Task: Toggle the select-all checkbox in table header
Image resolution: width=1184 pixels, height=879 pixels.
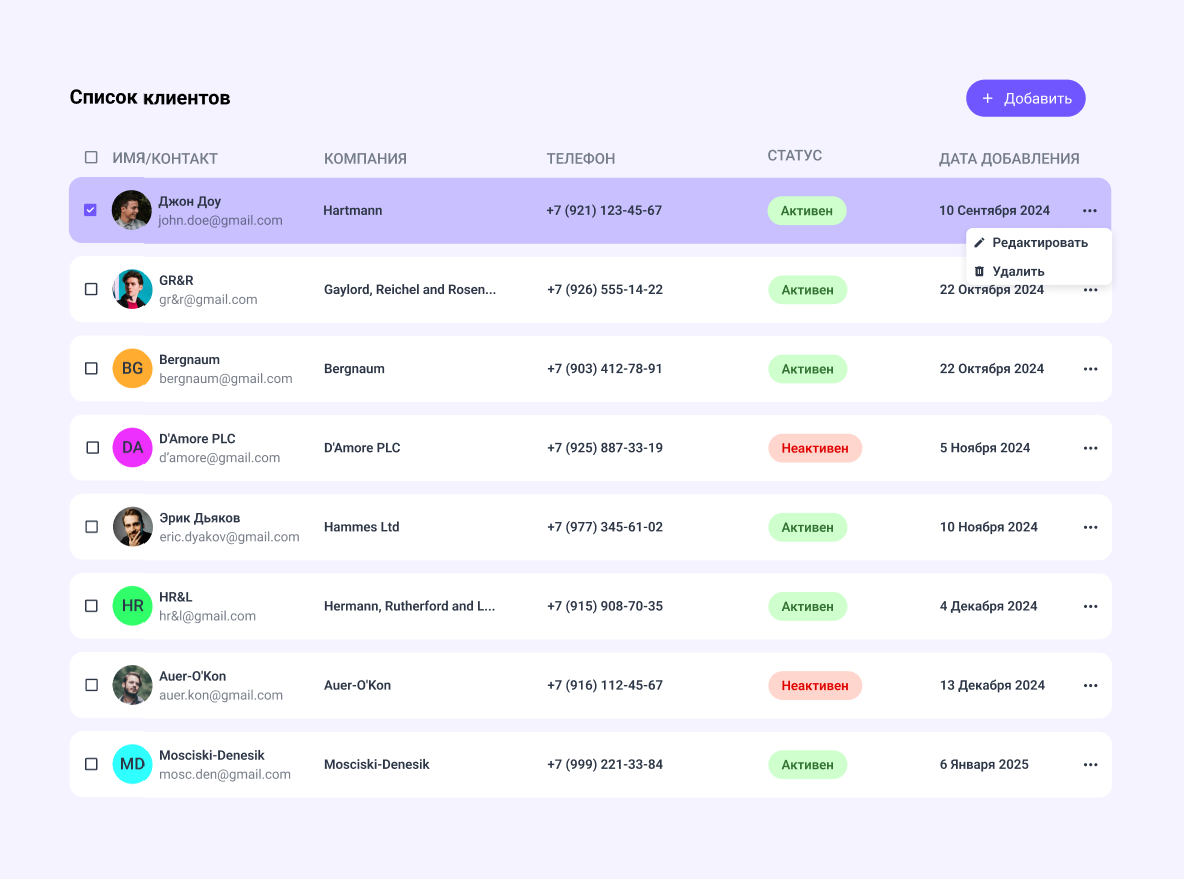Action: point(91,157)
